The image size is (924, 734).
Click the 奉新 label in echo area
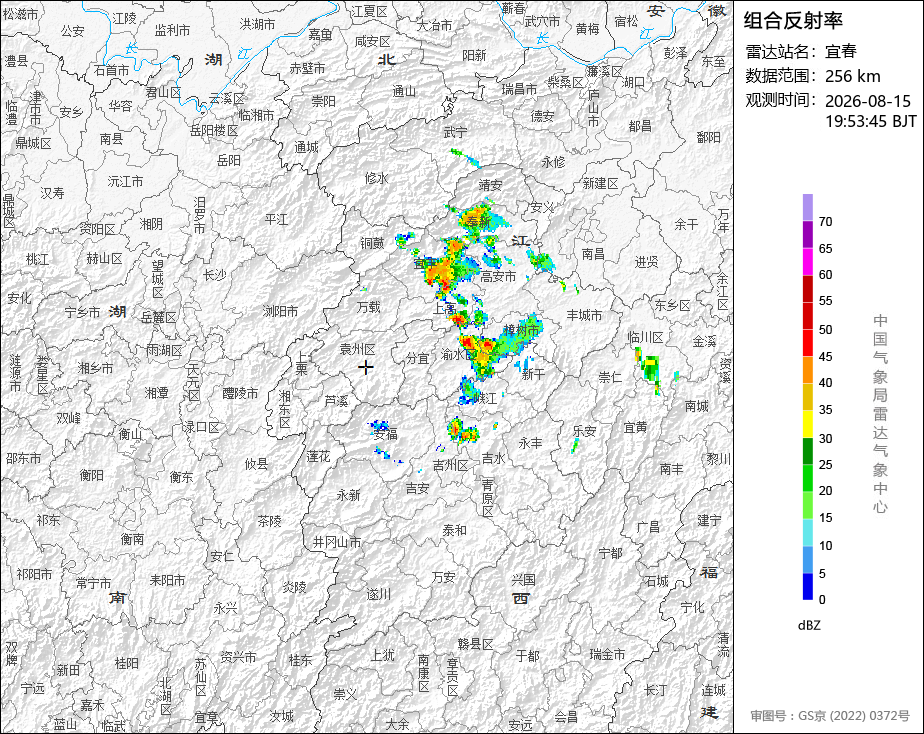tap(478, 221)
